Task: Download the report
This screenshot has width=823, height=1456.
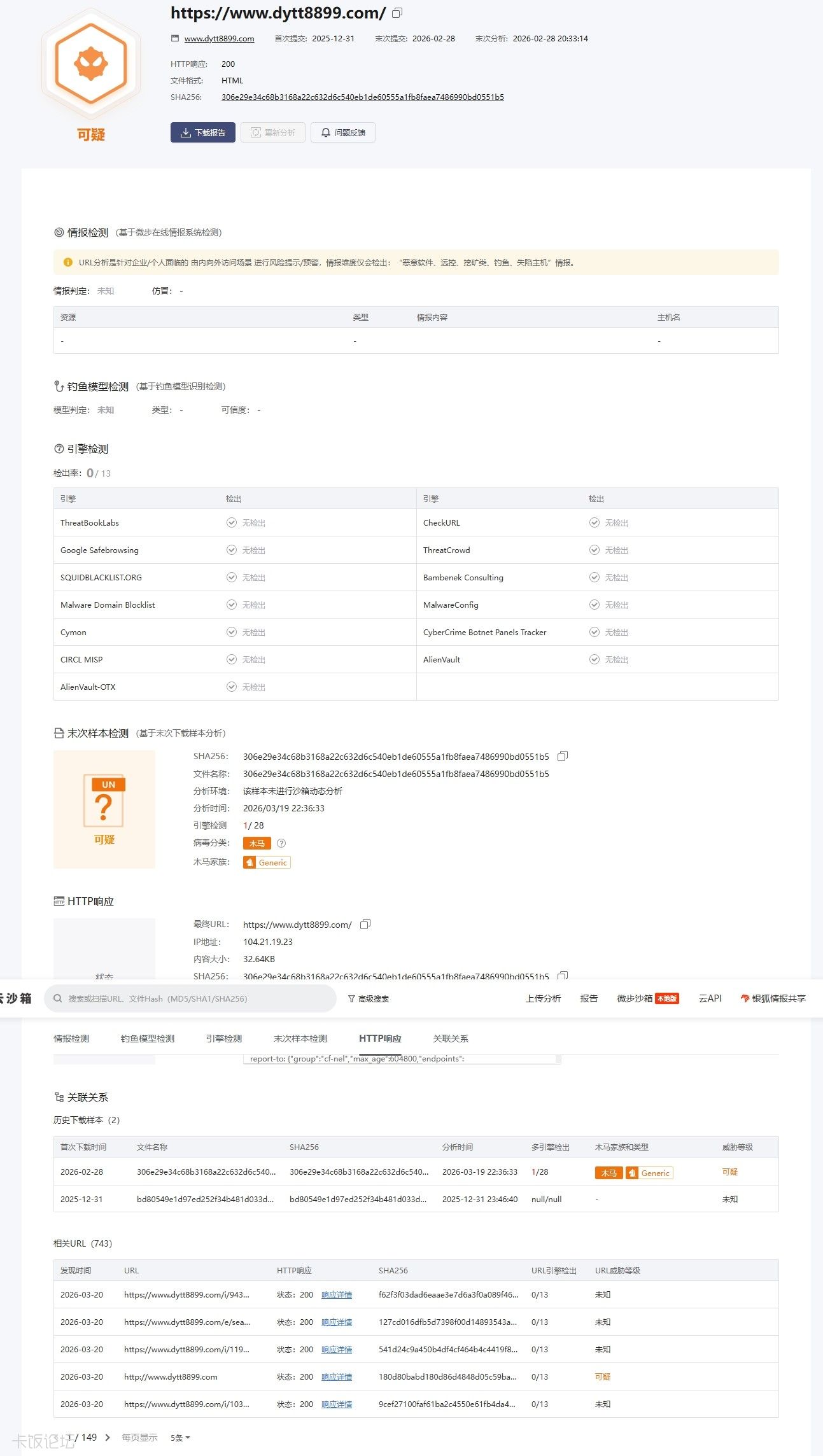Action: click(x=203, y=132)
